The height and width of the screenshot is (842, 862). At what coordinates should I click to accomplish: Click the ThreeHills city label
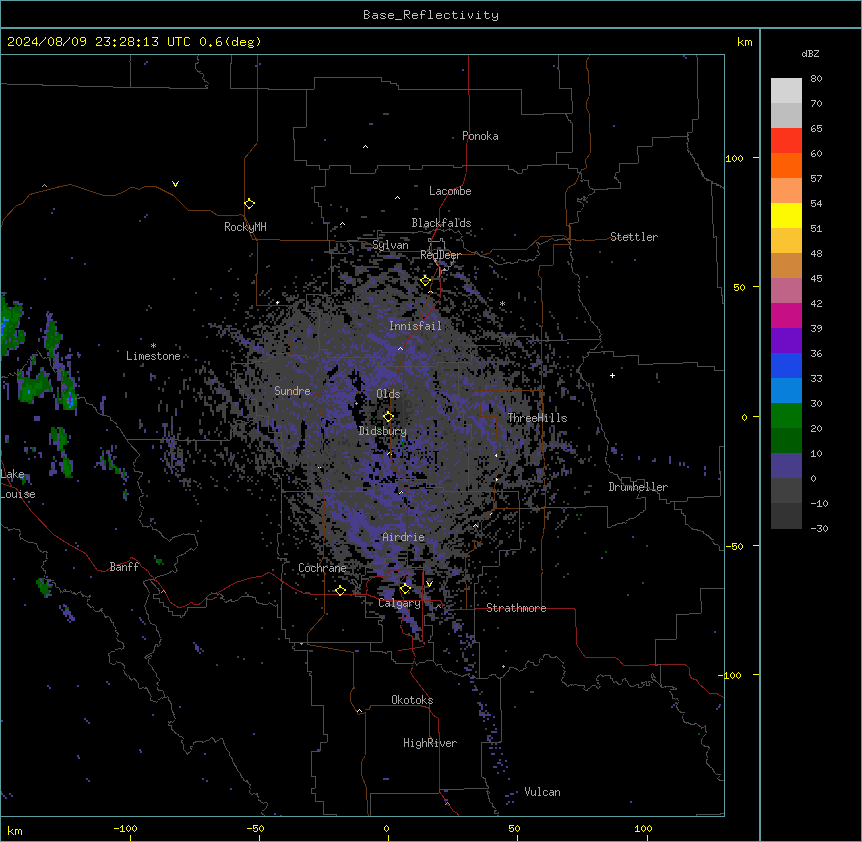[x=537, y=418]
